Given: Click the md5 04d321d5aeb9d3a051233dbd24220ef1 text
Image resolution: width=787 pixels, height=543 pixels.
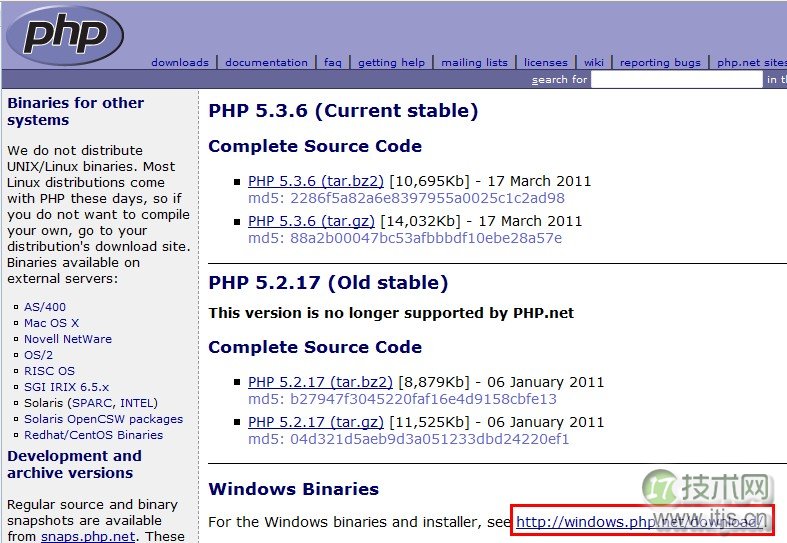Looking at the screenshot, I should tap(409, 440).
